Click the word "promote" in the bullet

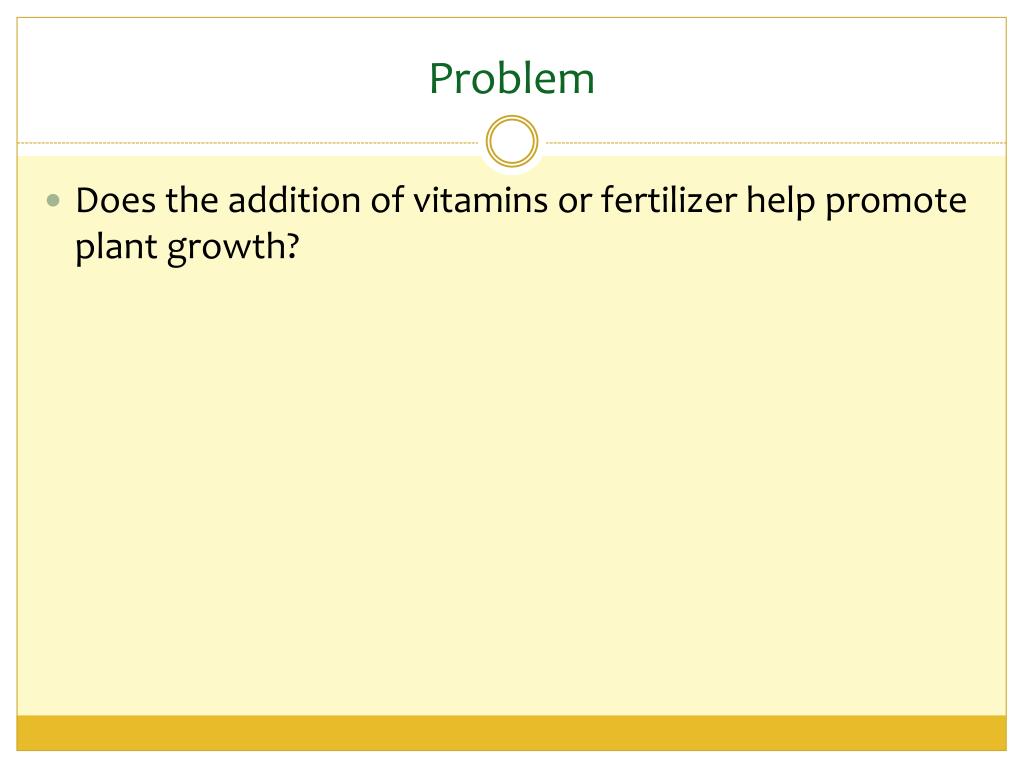click(896, 201)
